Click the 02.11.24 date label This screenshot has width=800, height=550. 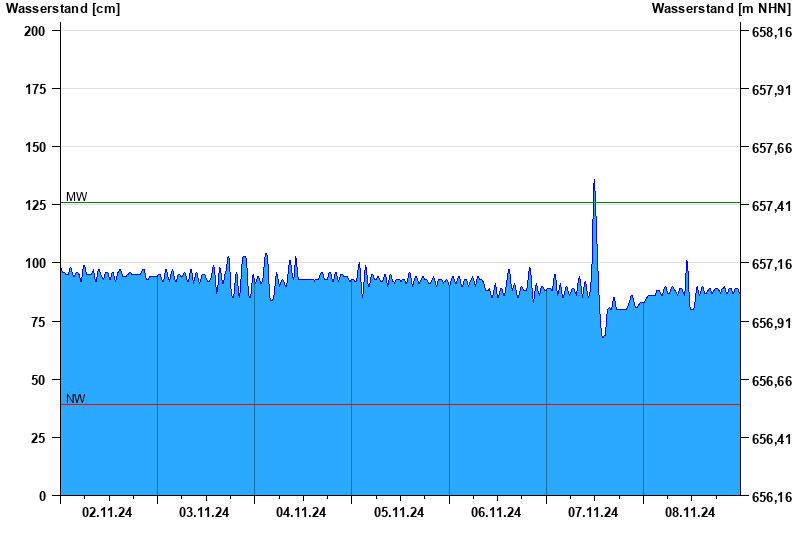coord(107,512)
